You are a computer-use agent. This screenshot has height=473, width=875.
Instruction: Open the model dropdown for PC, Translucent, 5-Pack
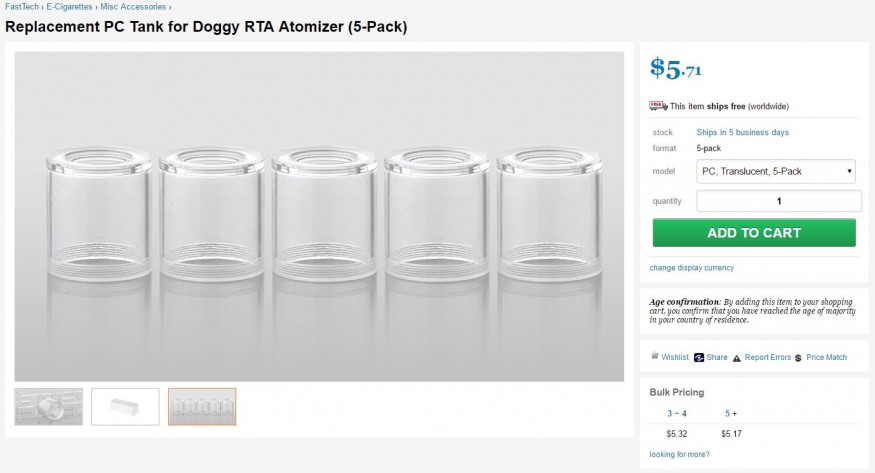click(778, 171)
